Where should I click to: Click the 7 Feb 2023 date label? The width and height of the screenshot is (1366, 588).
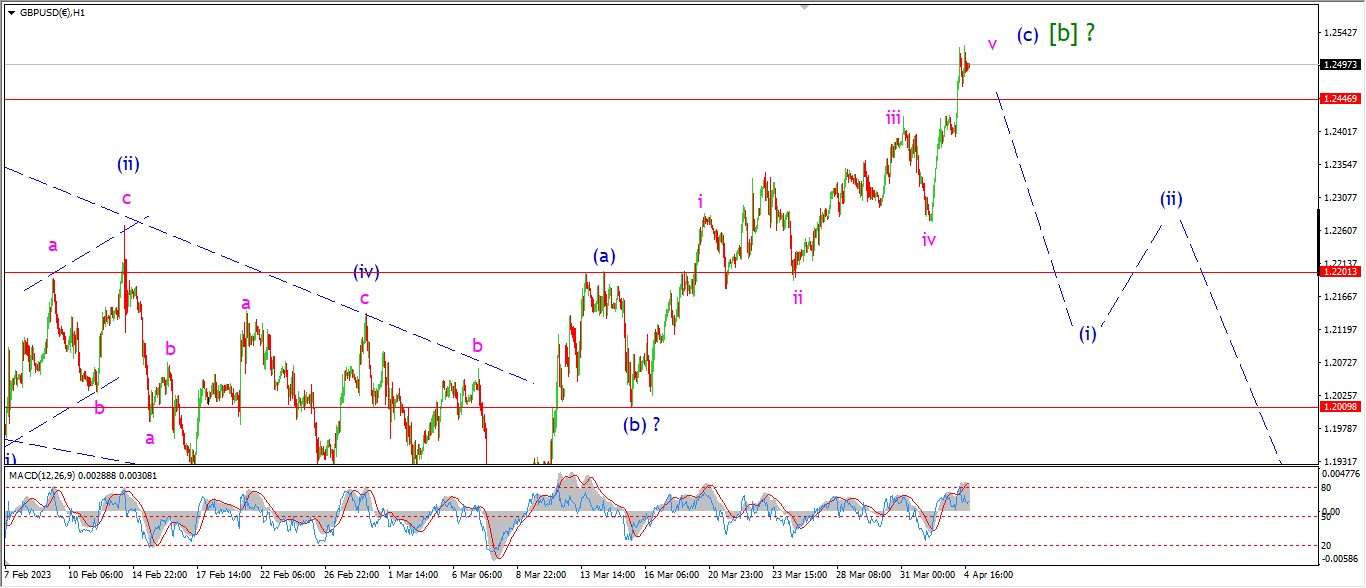[27, 575]
